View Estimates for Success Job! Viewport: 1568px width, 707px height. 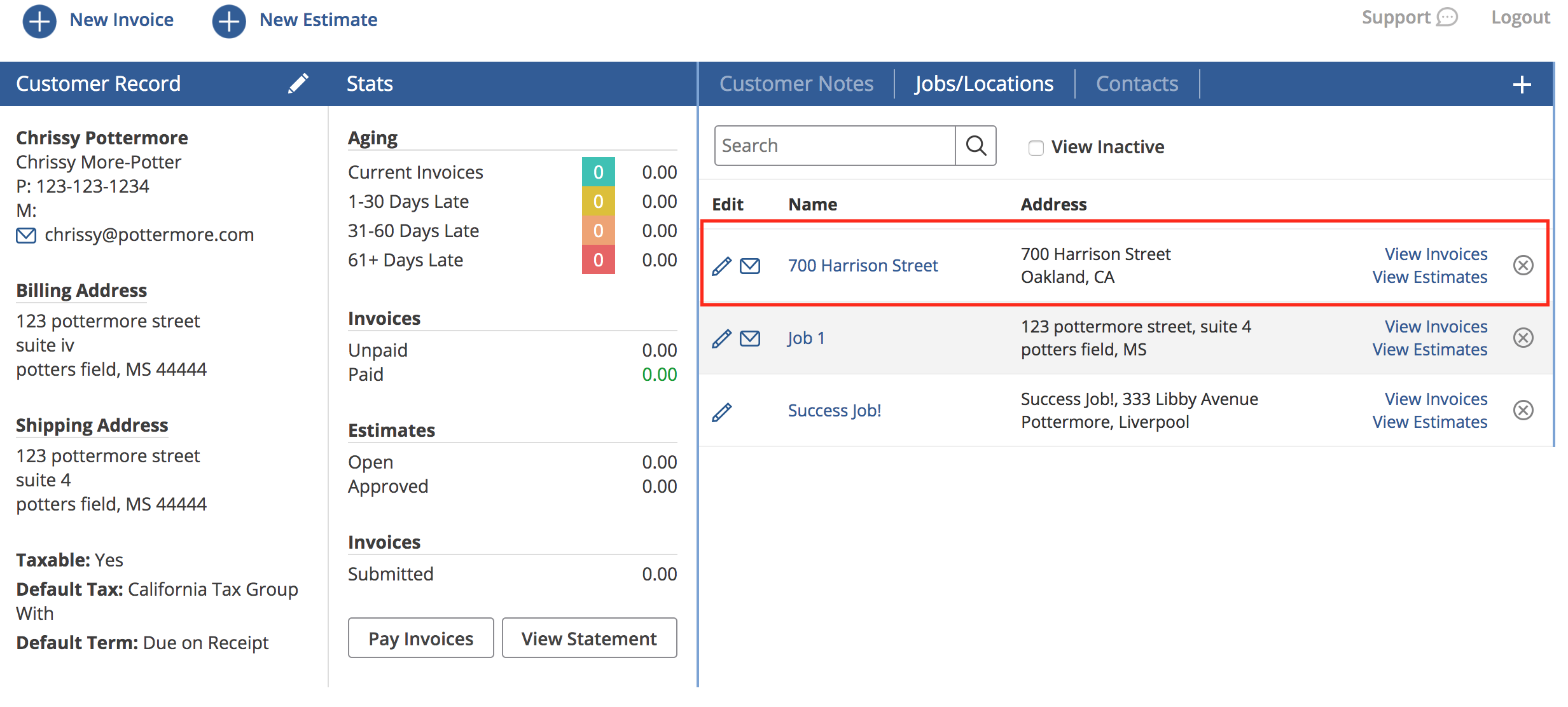click(x=1429, y=422)
